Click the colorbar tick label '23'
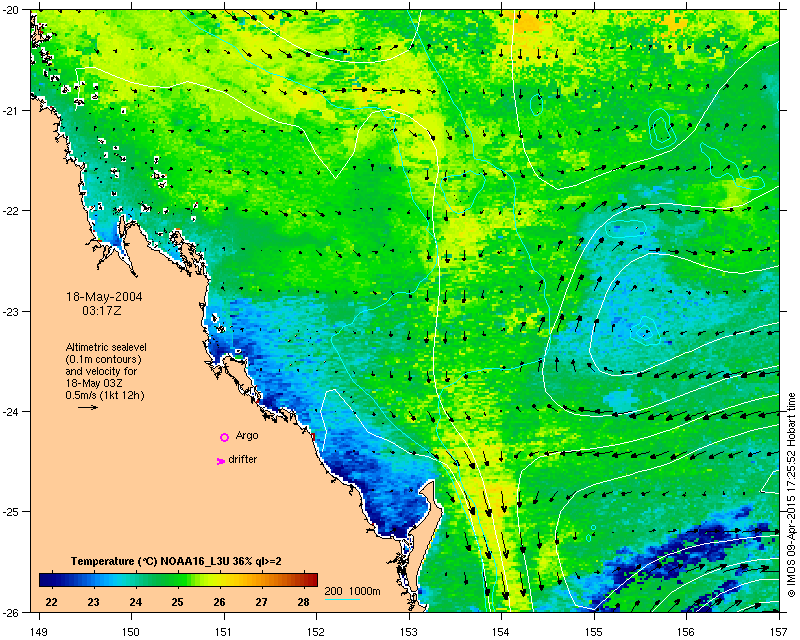 pyautogui.click(x=93, y=602)
